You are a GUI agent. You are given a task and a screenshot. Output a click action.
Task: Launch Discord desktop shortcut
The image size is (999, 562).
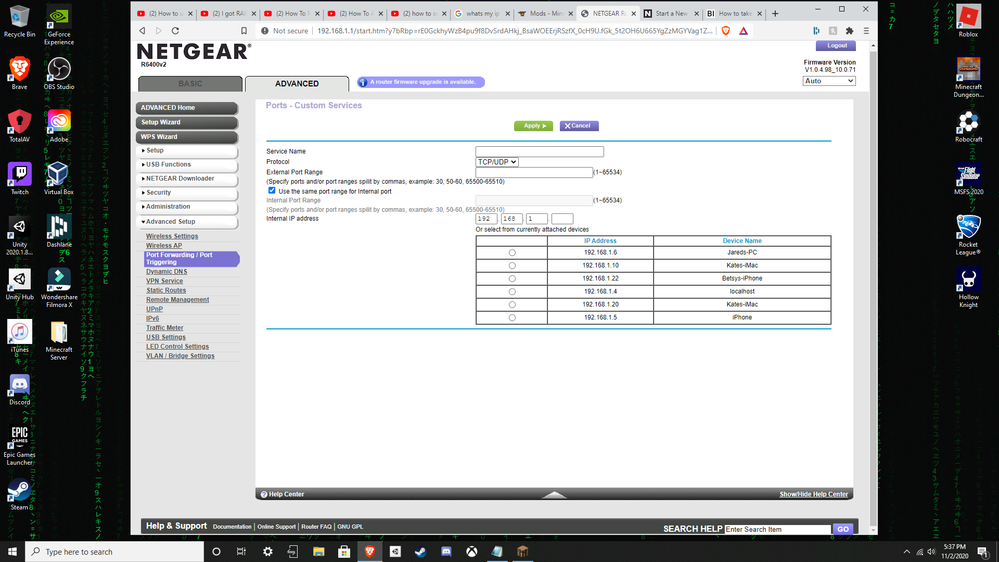click(19, 385)
